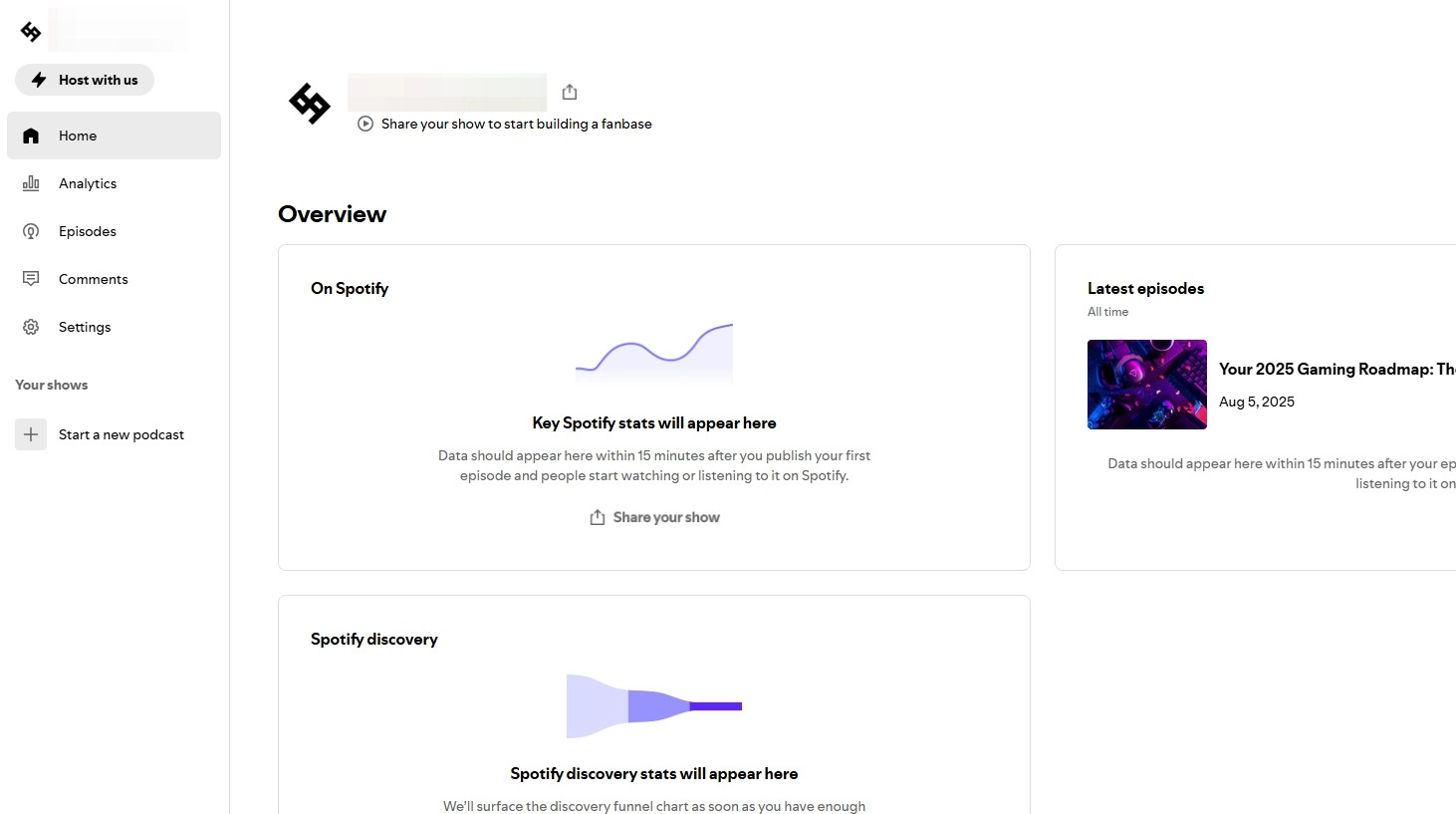Open Settings from the sidebar
Image resolution: width=1456 pixels, height=814 pixels.
pyautogui.click(x=85, y=327)
